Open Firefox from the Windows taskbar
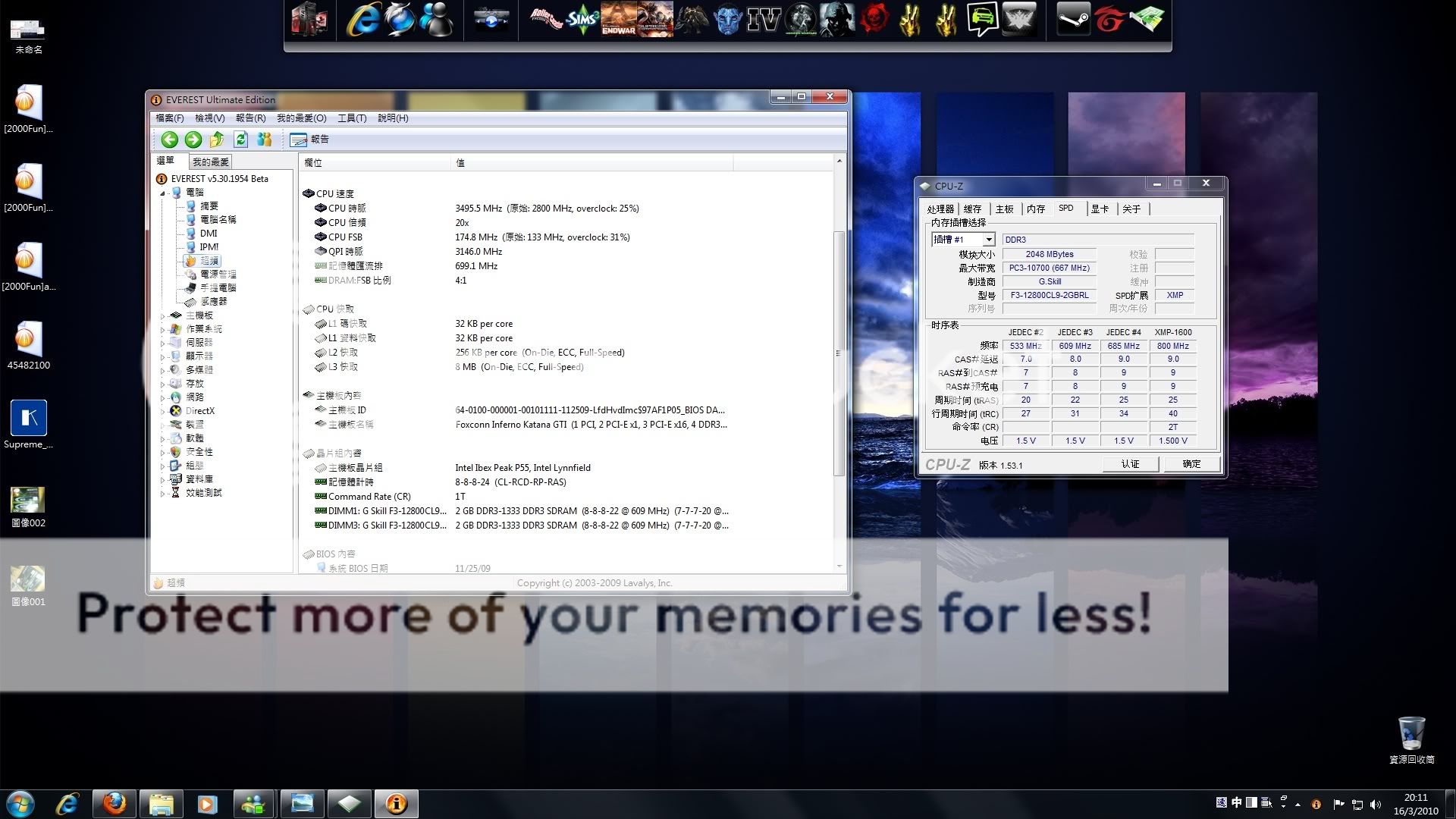The height and width of the screenshot is (819, 1456). tap(115, 803)
